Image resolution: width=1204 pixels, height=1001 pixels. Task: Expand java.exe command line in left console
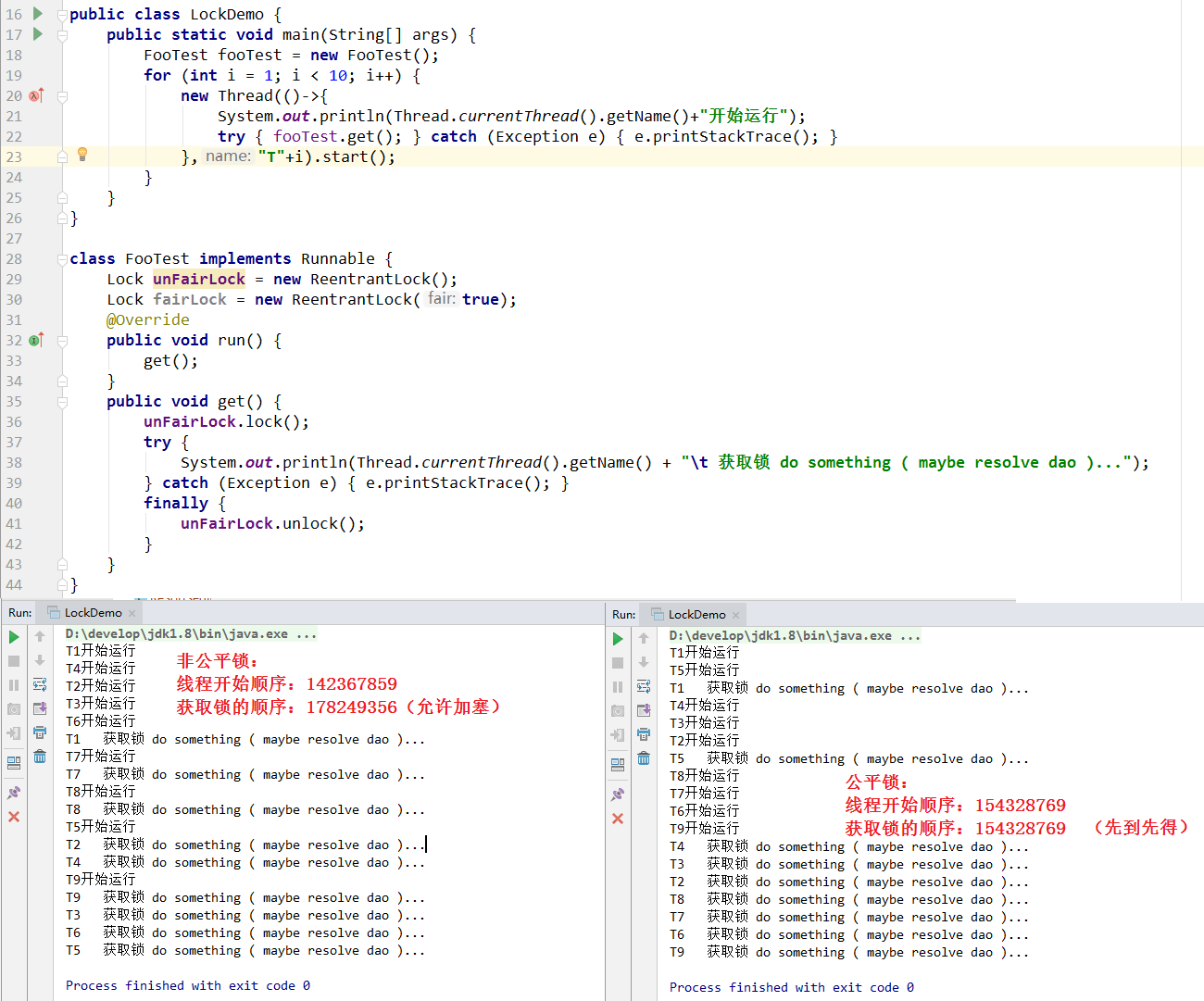[x=192, y=634]
